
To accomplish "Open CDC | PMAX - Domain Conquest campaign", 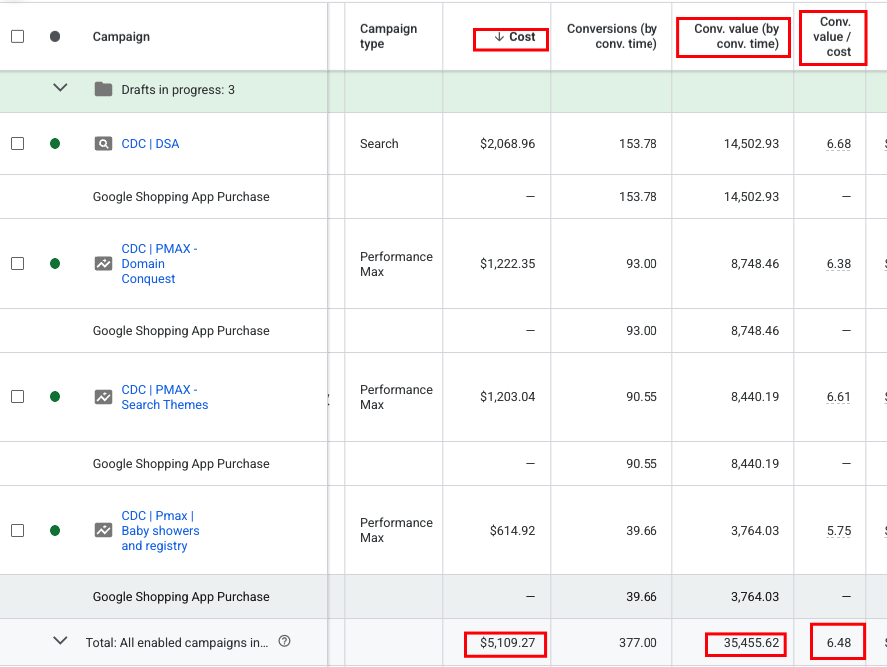I will point(159,264).
